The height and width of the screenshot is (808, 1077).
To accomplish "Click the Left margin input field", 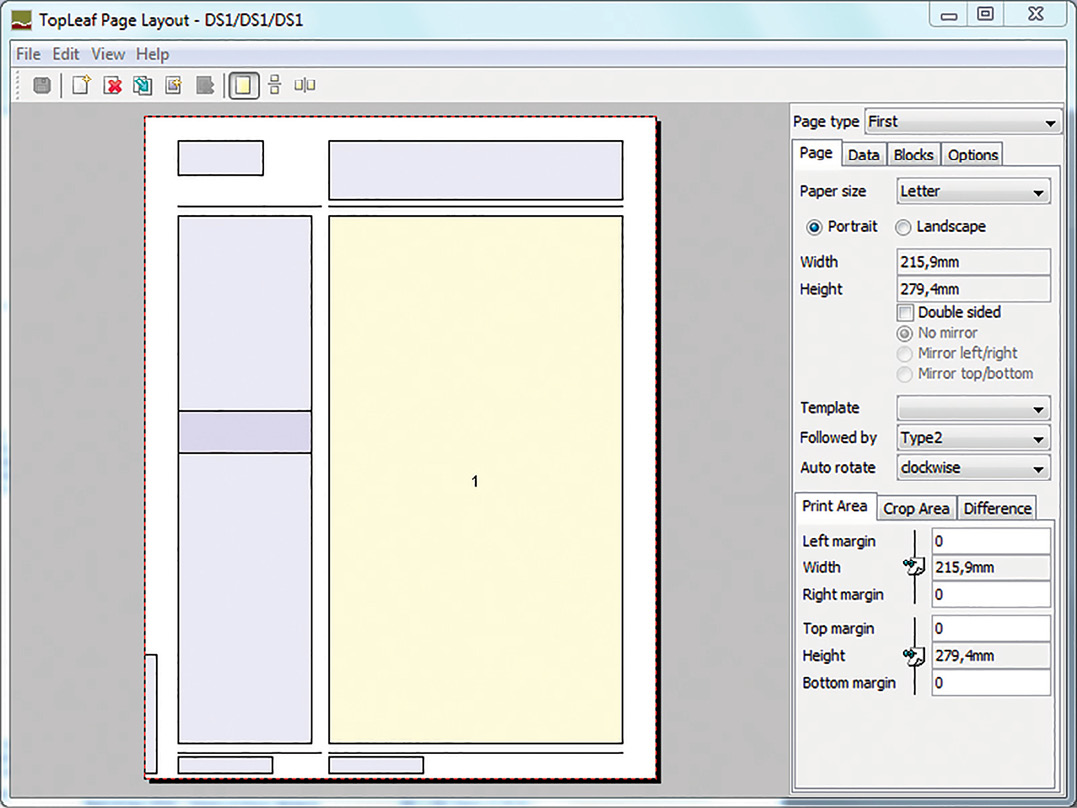I will 990,541.
